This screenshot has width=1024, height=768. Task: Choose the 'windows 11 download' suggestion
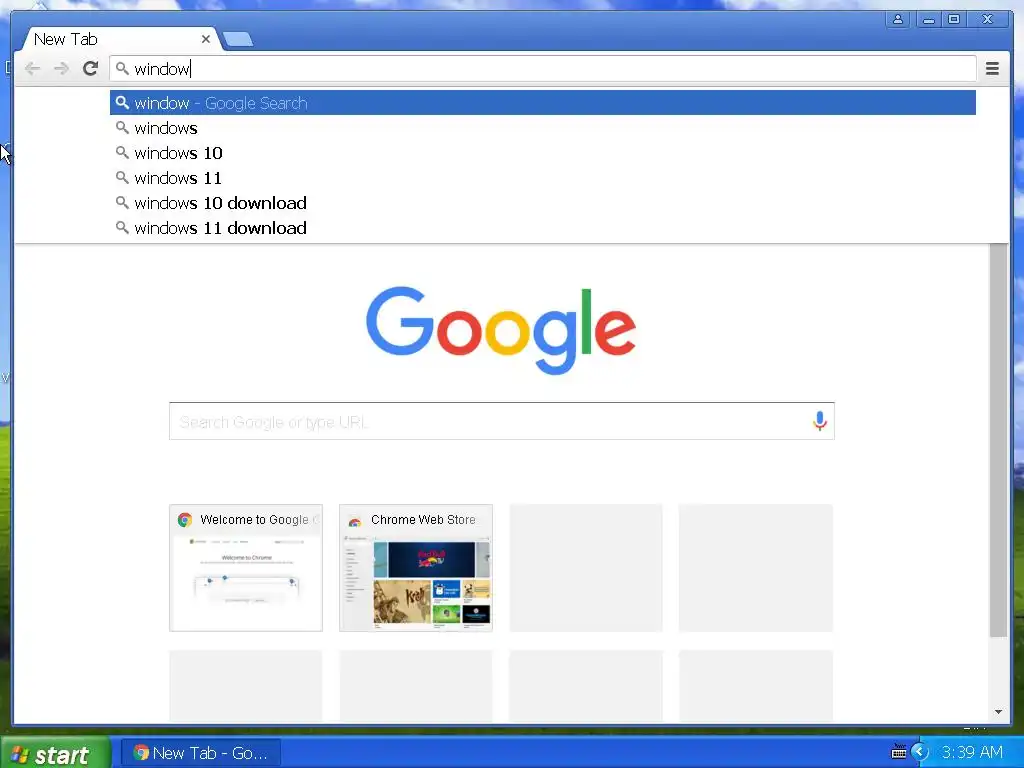[x=543, y=228]
